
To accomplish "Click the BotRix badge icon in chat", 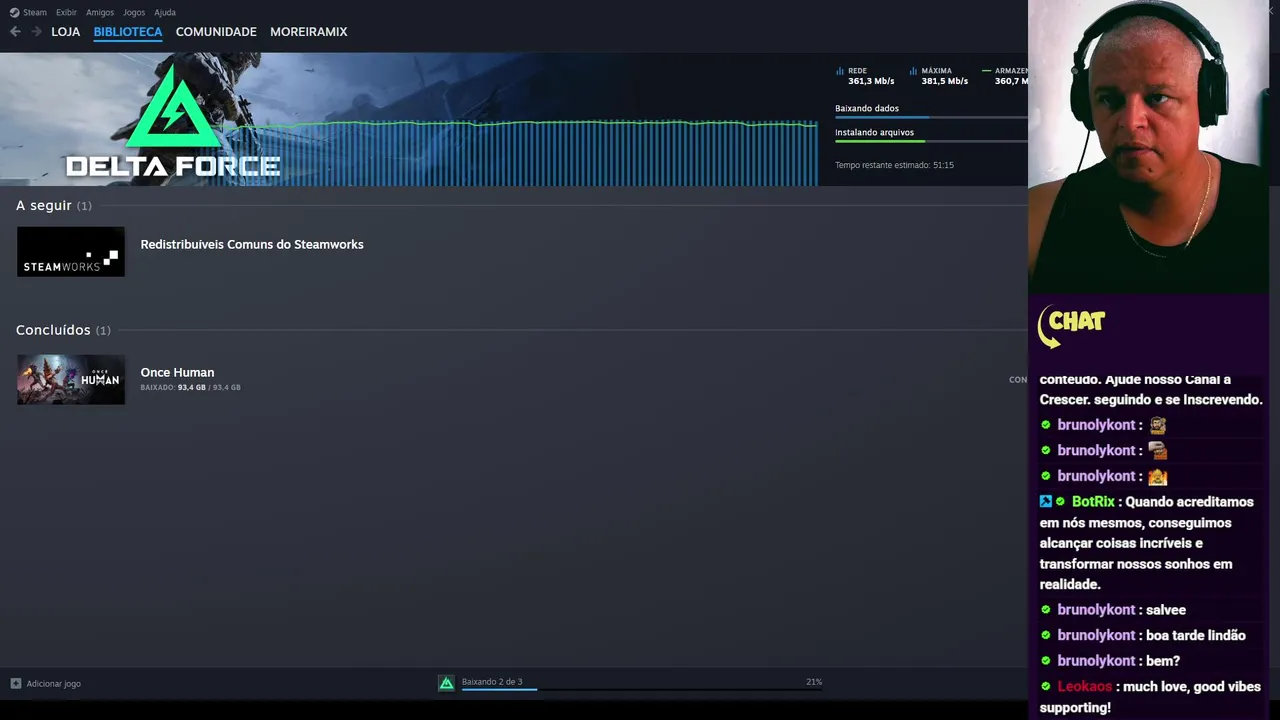I will 1045,502.
